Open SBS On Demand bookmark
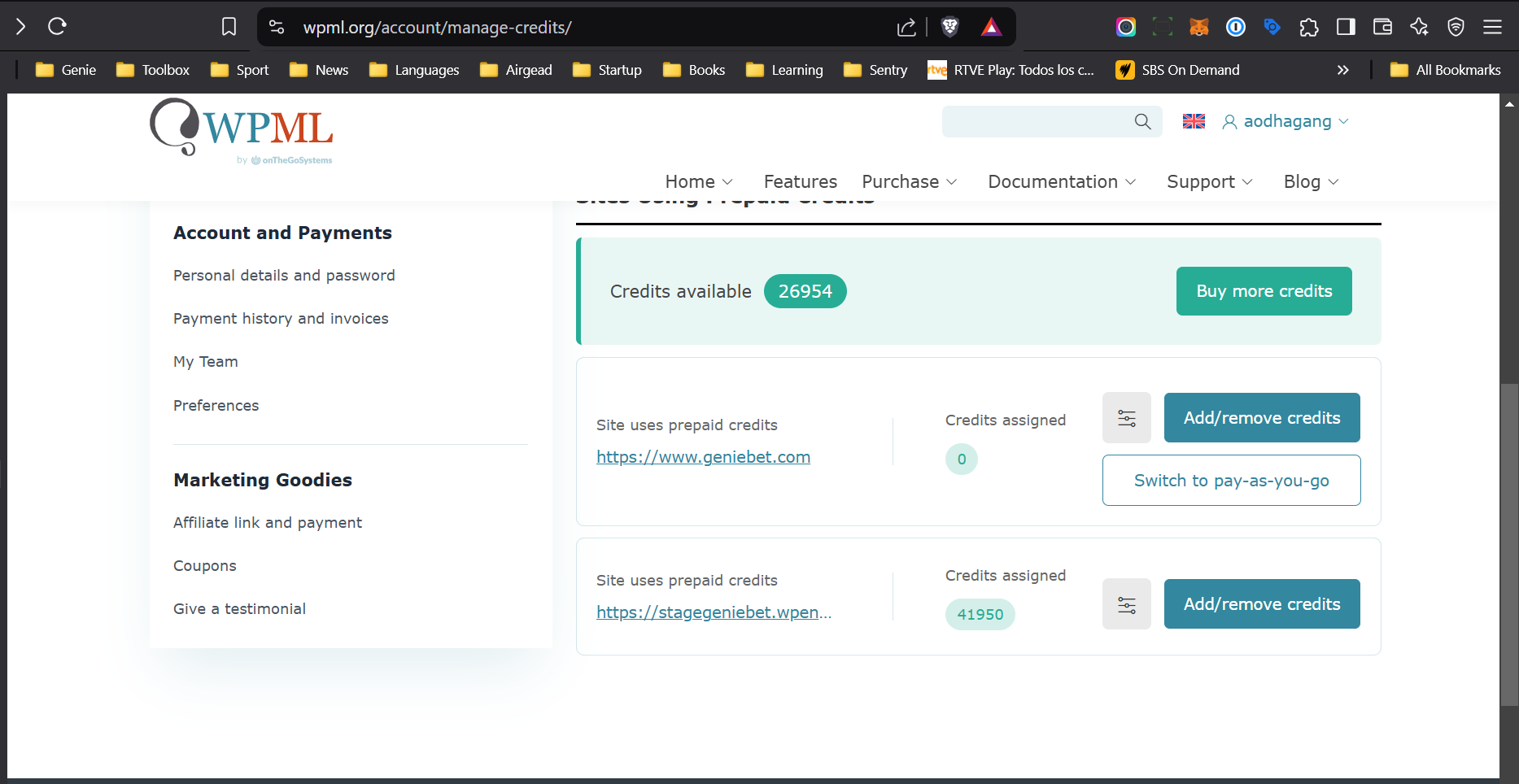Image resolution: width=1519 pixels, height=784 pixels. pyautogui.click(x=1178, y=70)
